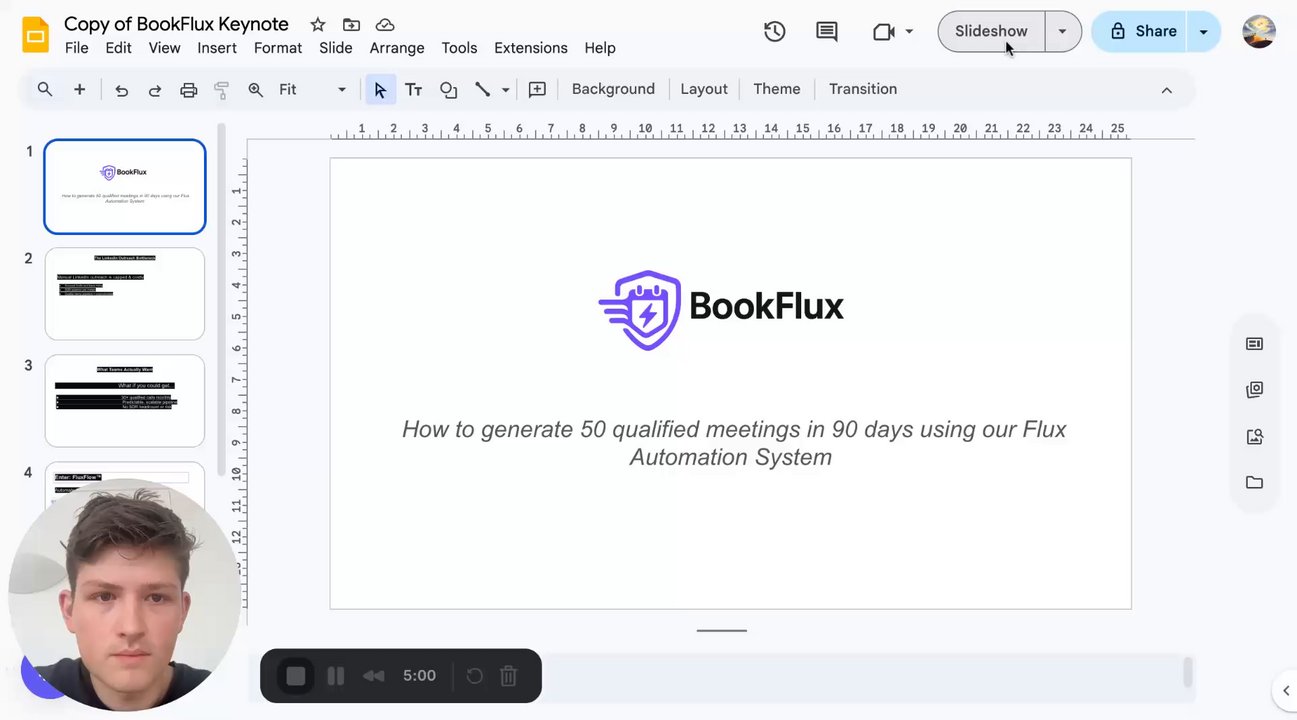Open the Format menu
The image size is (1297, 720).
point(278,48)
